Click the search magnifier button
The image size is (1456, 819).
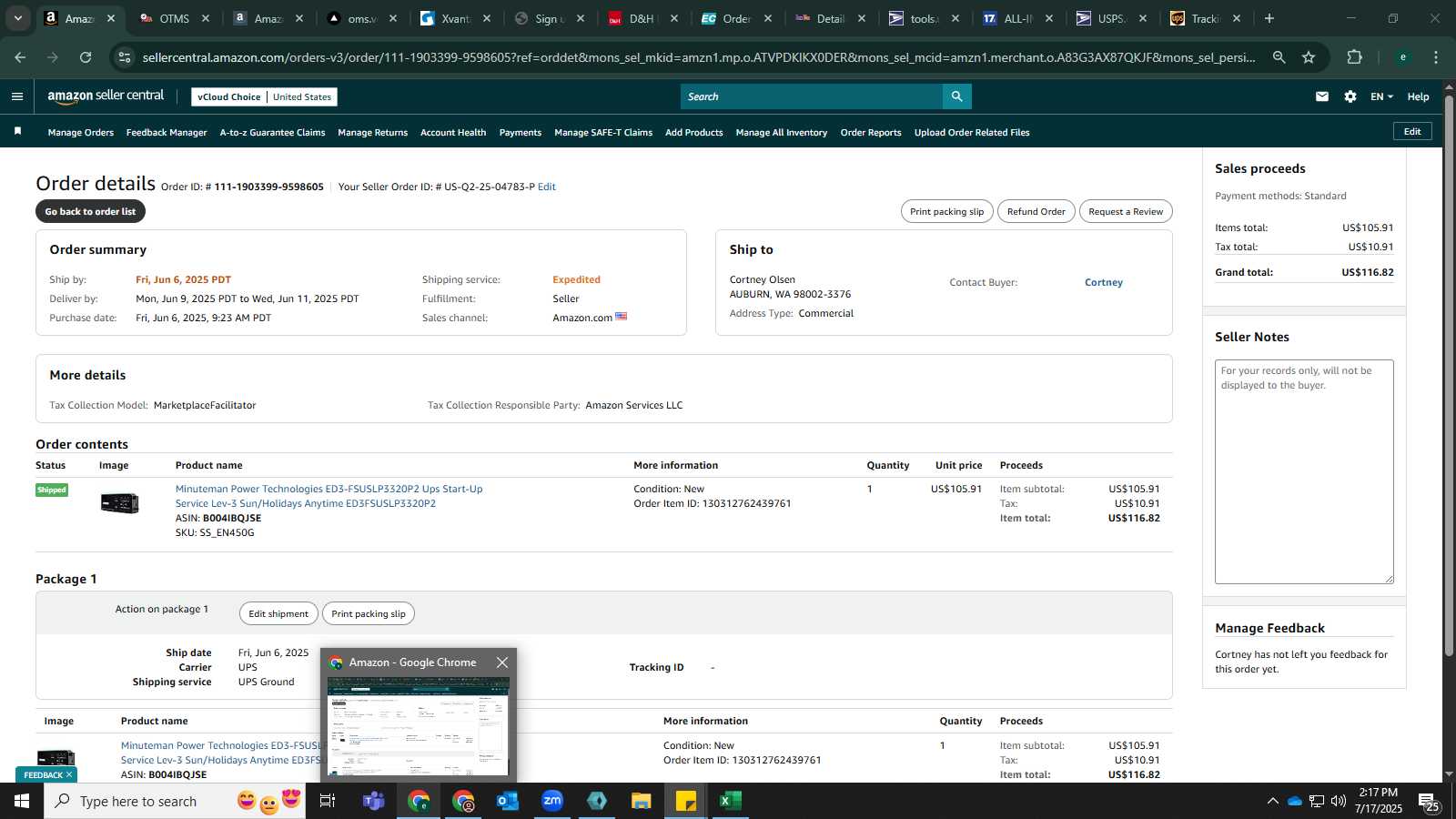point(956,96)
